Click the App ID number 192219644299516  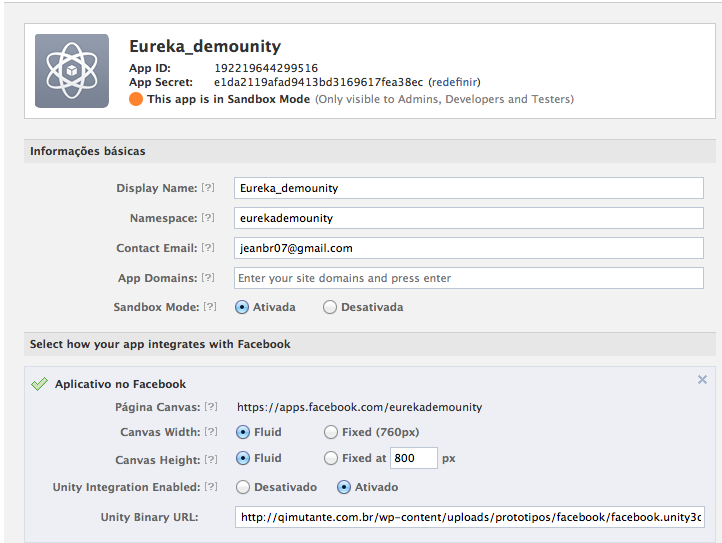click(x=266, y=68)
